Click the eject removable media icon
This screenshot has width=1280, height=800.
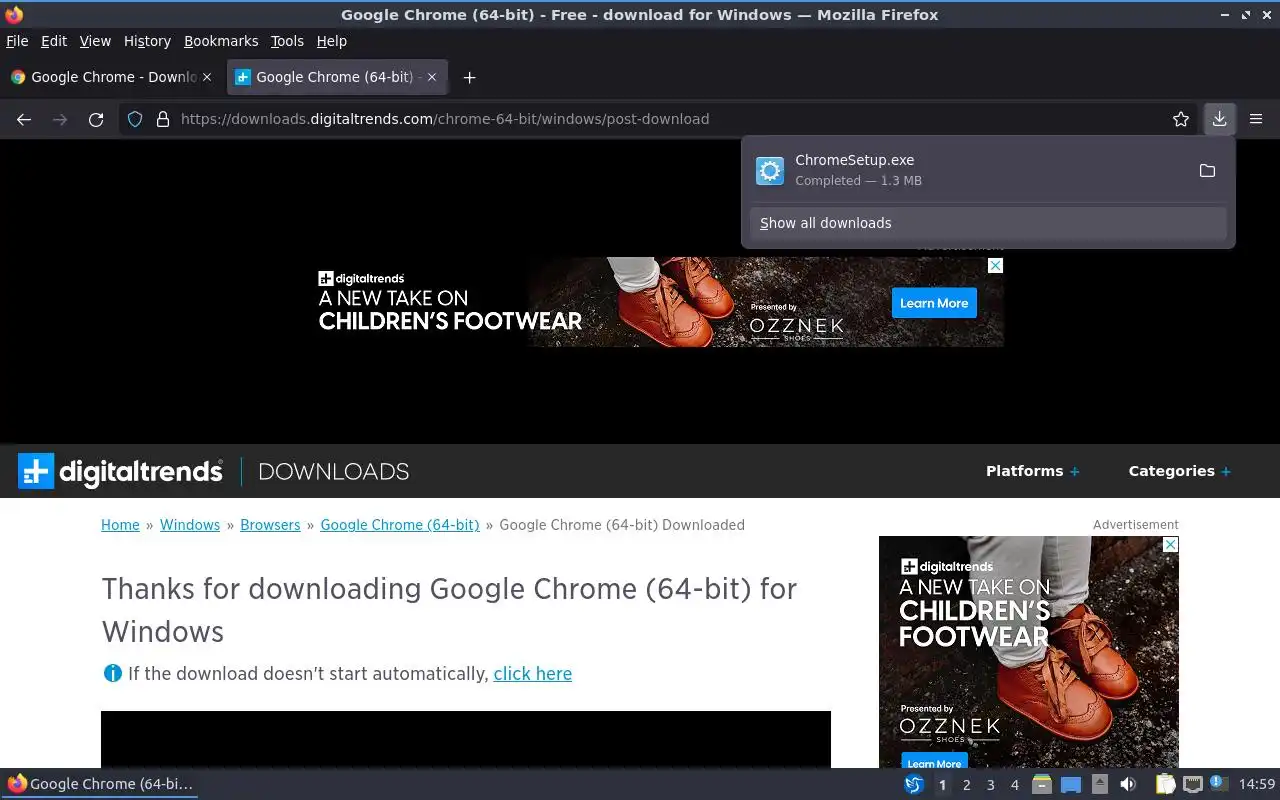tap(1100, 784)
